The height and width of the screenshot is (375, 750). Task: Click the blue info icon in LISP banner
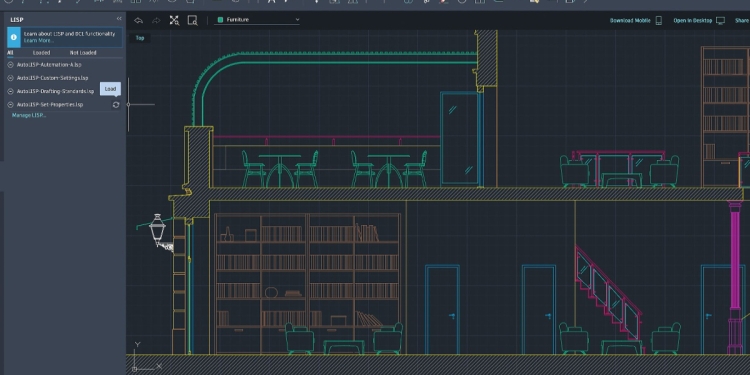tap(14, 37)
